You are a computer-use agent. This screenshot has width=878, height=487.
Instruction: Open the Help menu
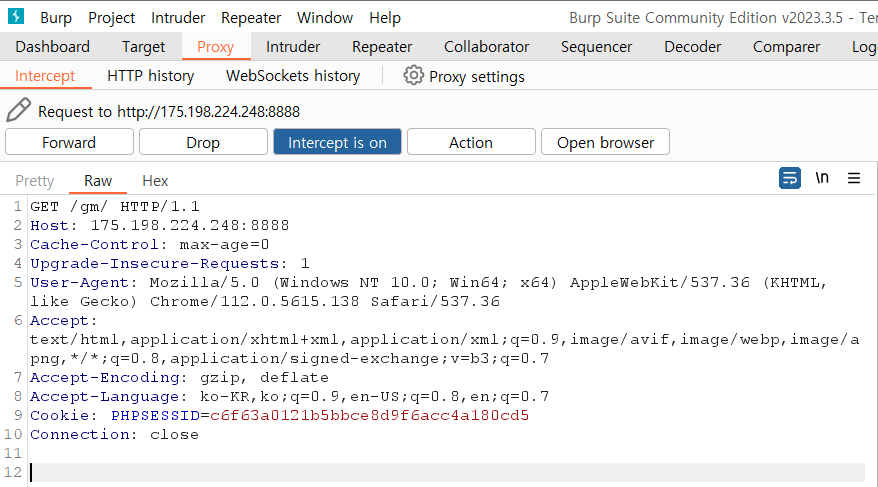[385, 17]
